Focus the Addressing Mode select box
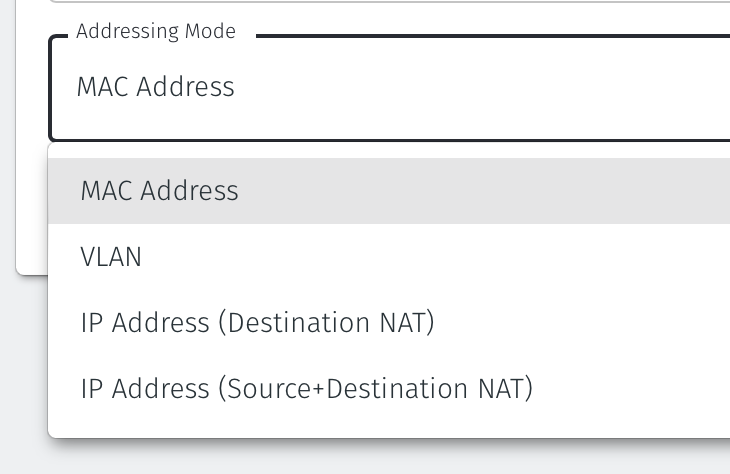The image size is (730, 474). 400,88
